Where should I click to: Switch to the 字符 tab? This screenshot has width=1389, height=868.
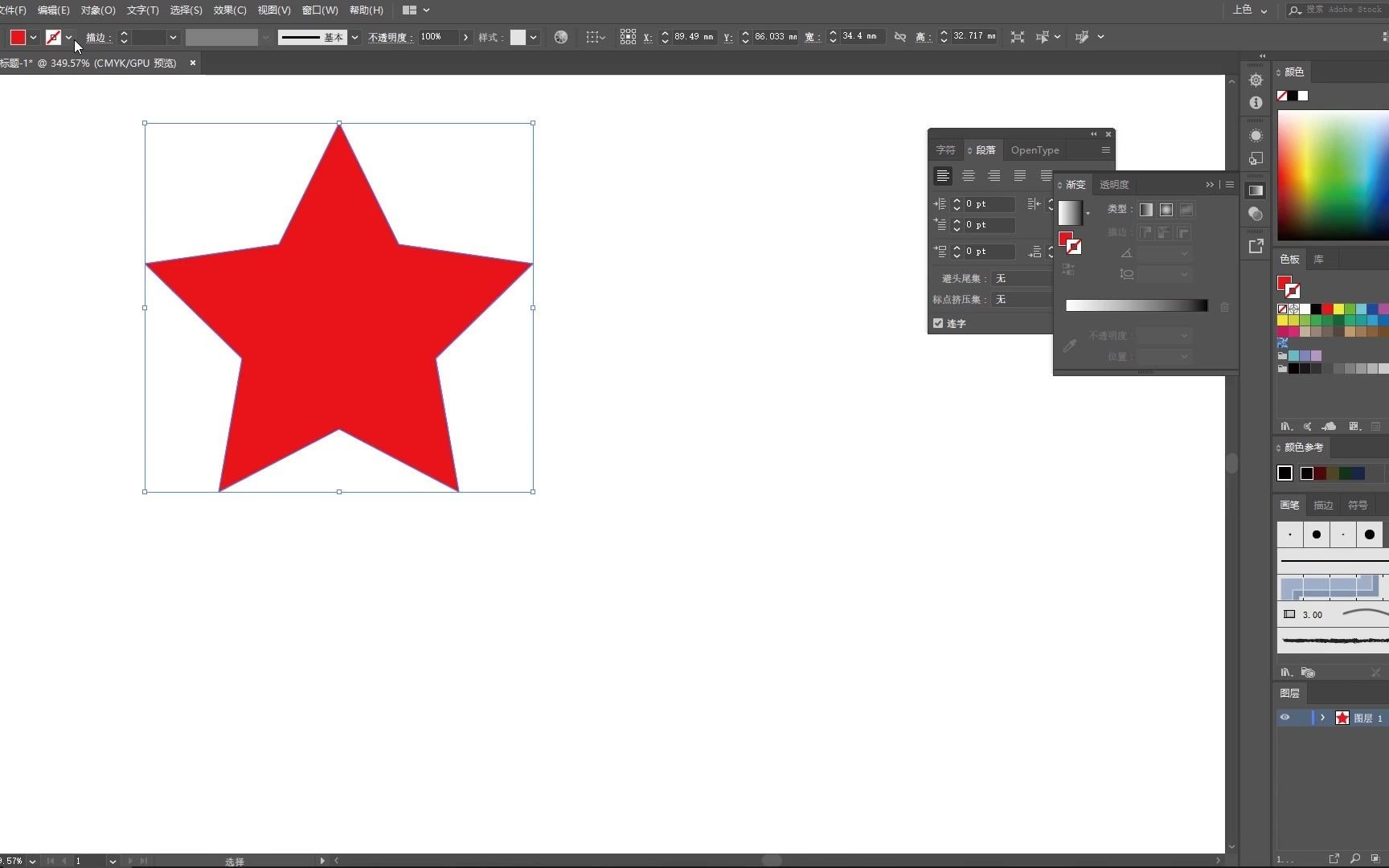click(x=945, y=150)
